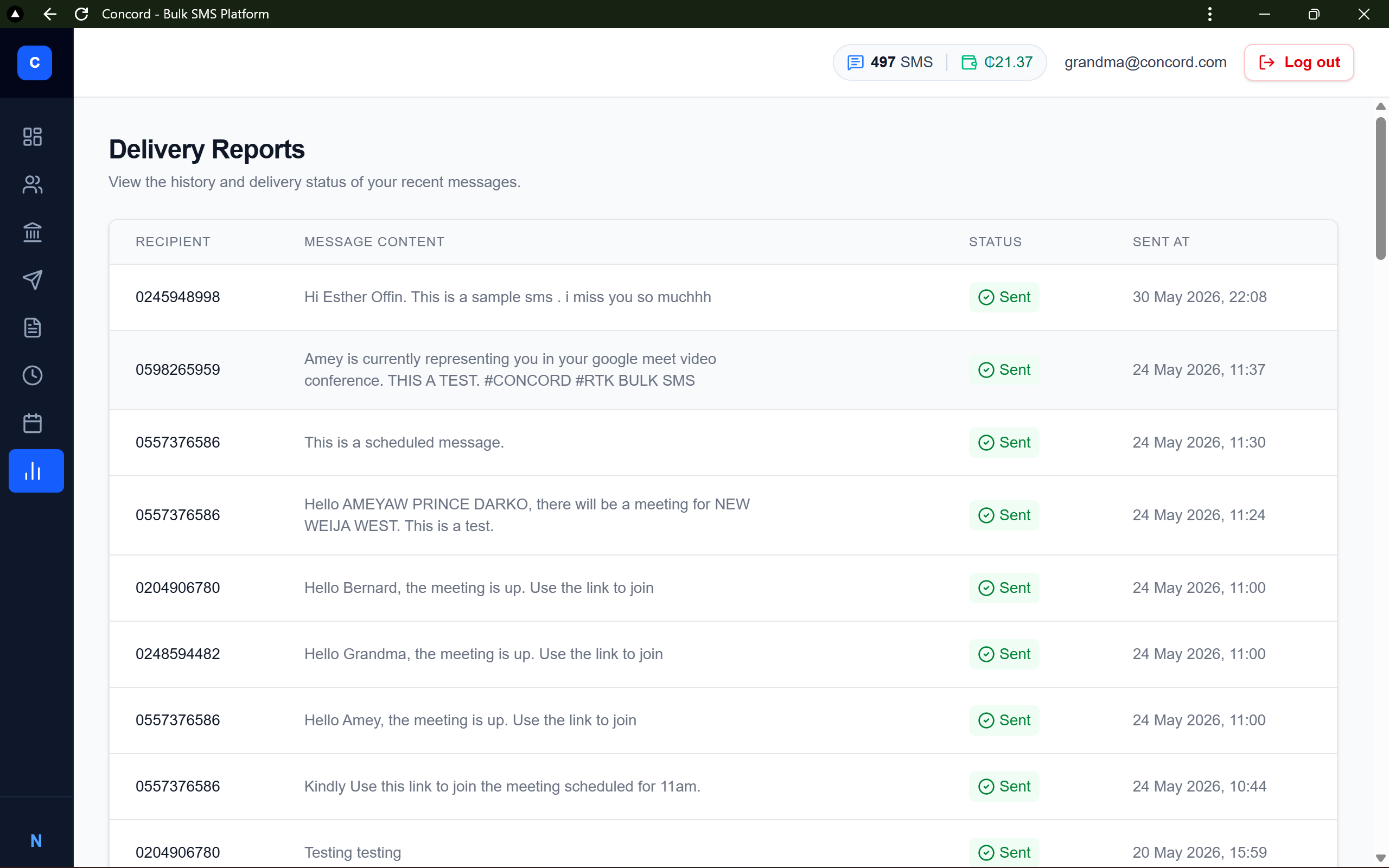Click the timestamp 20 May 2026, 15:59

coord(1199,852)
